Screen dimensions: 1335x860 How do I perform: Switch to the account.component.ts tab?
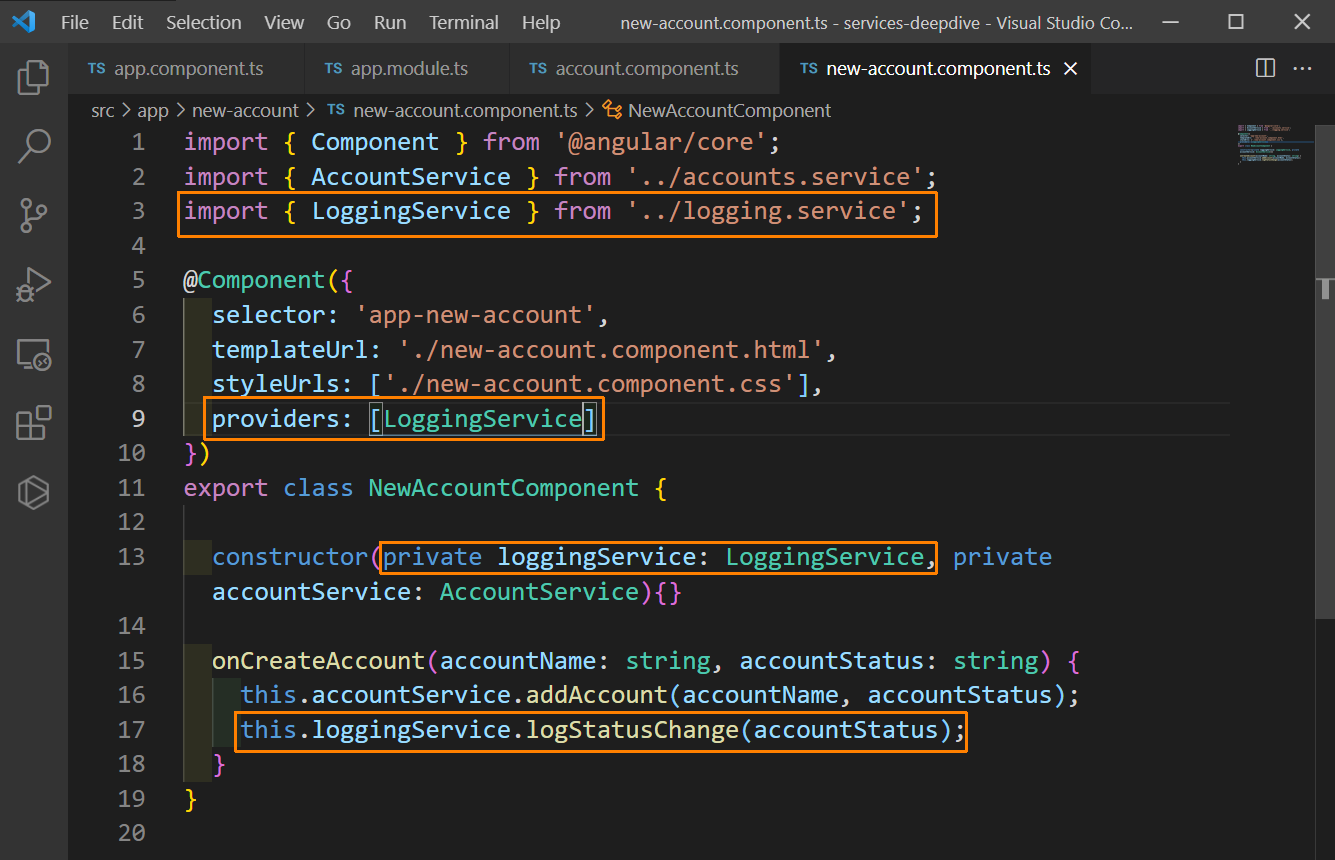pos(644,69)
